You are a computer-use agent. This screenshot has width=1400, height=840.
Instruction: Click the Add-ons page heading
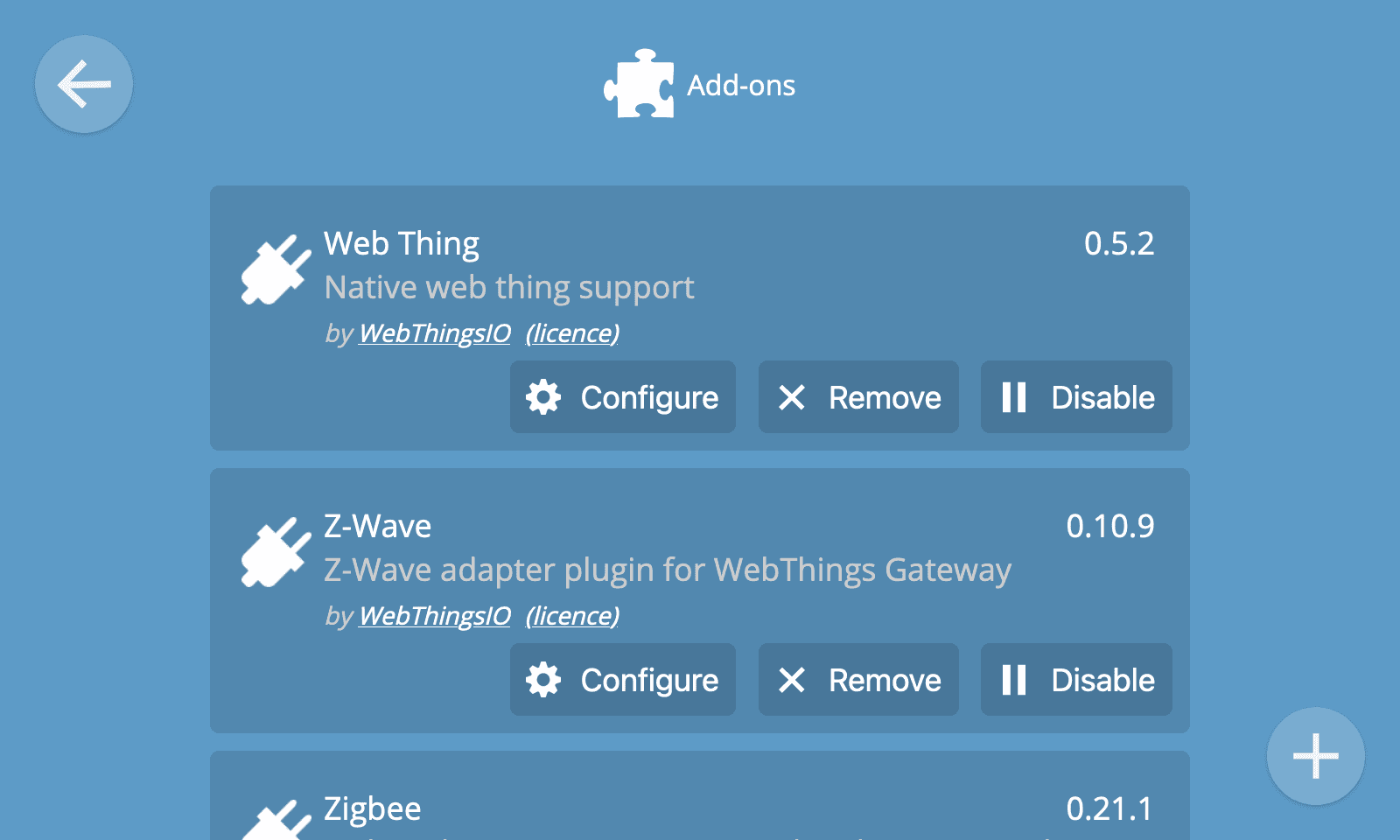[740, 85]
